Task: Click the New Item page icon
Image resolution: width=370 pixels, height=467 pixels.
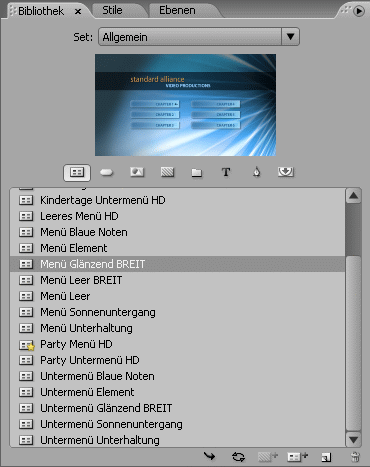Action: tap(326, 457)
